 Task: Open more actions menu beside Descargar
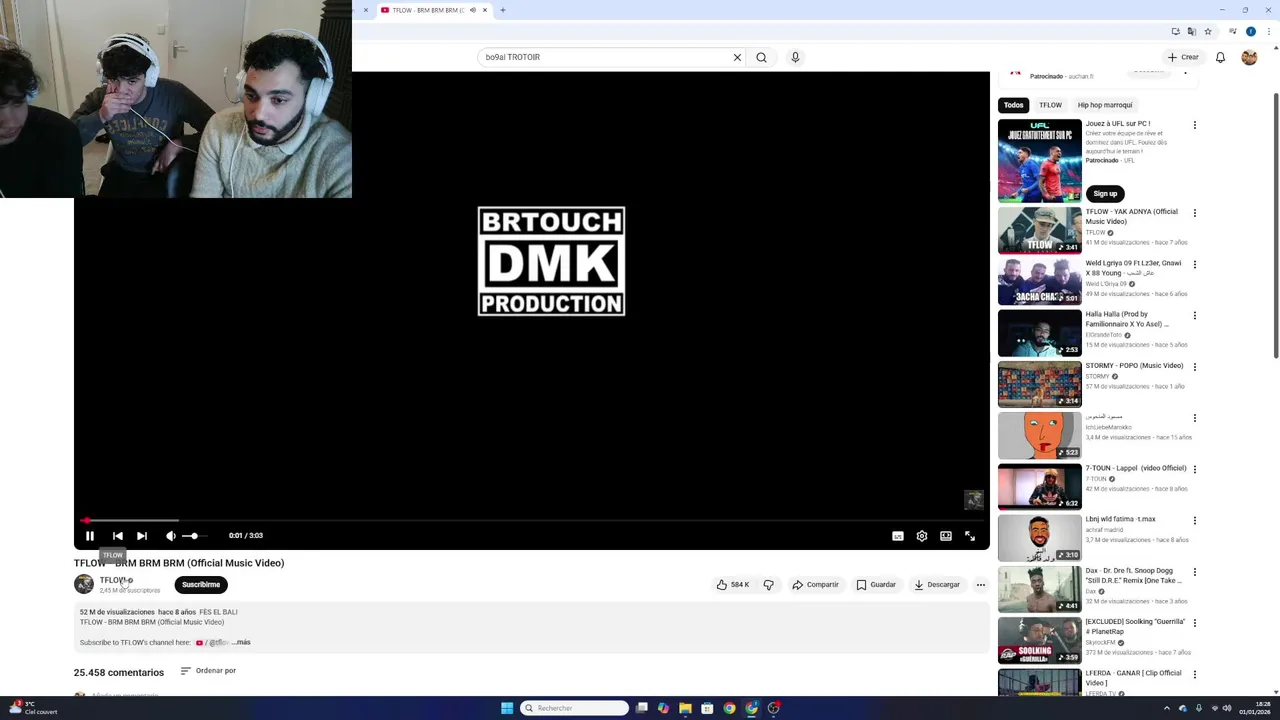tap(981, 585)
